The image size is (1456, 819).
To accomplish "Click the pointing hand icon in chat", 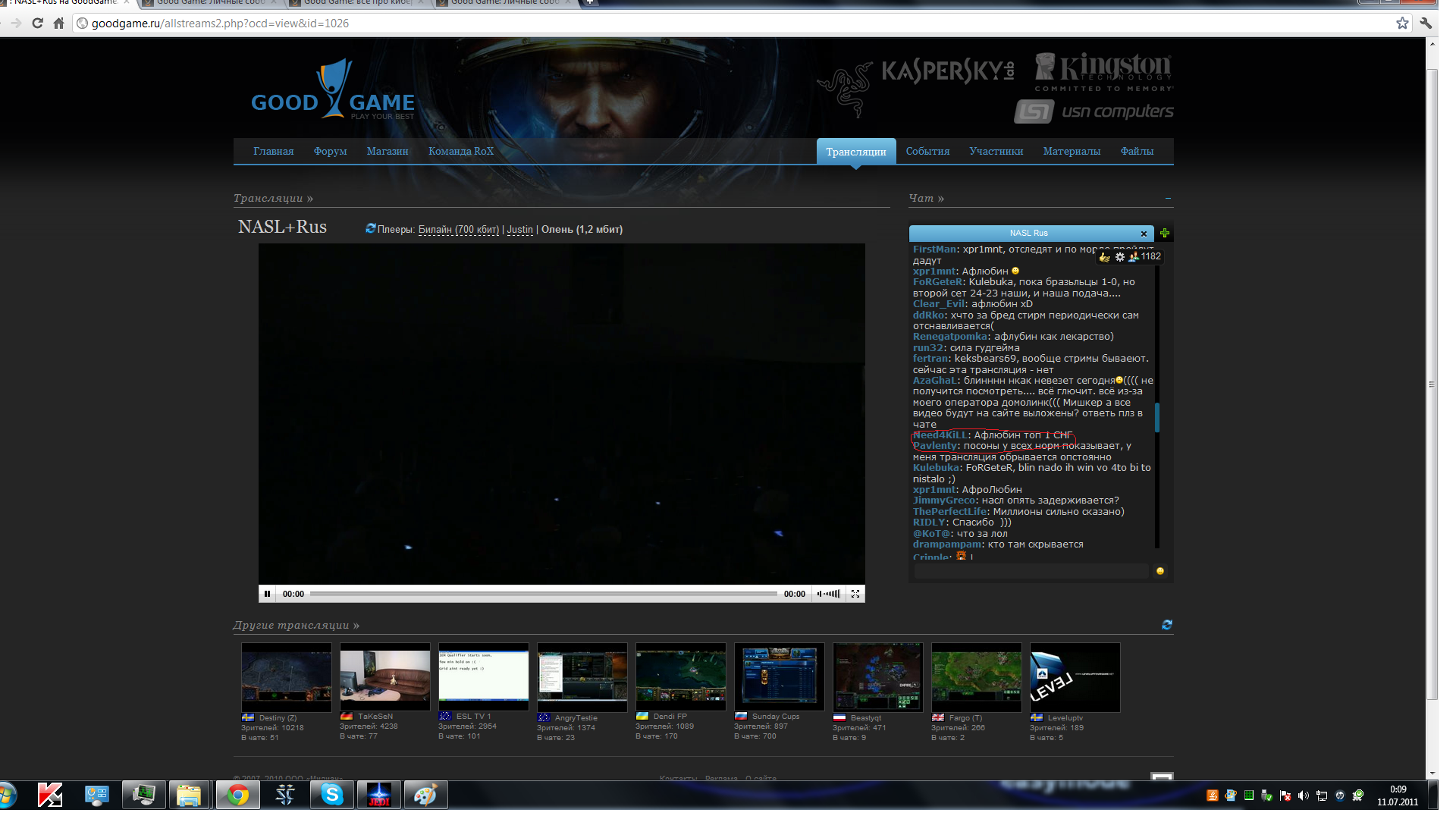I will (x=1105, y=257).
